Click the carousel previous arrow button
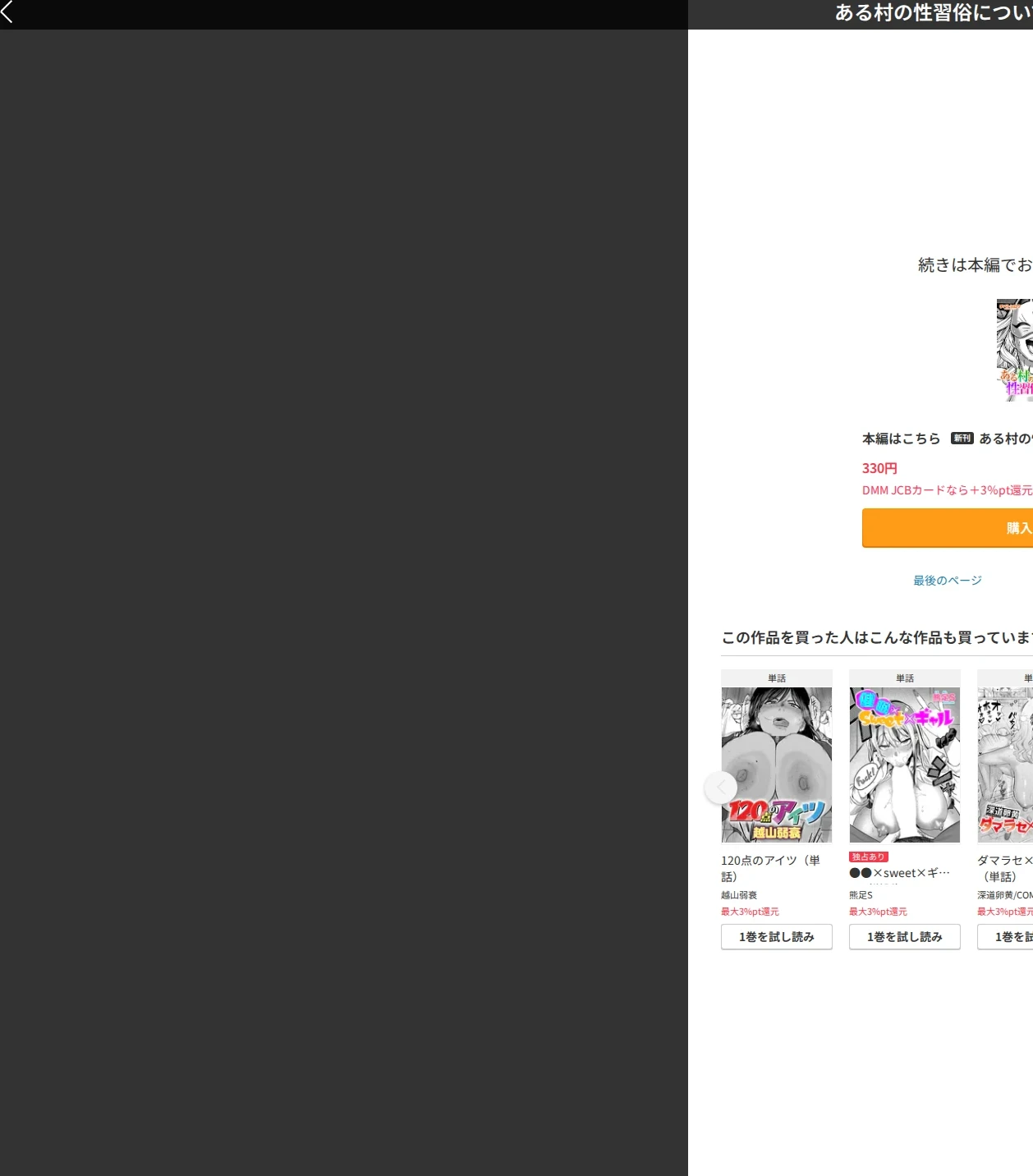Viewport: 1033px width, 1176px height. 721,788
